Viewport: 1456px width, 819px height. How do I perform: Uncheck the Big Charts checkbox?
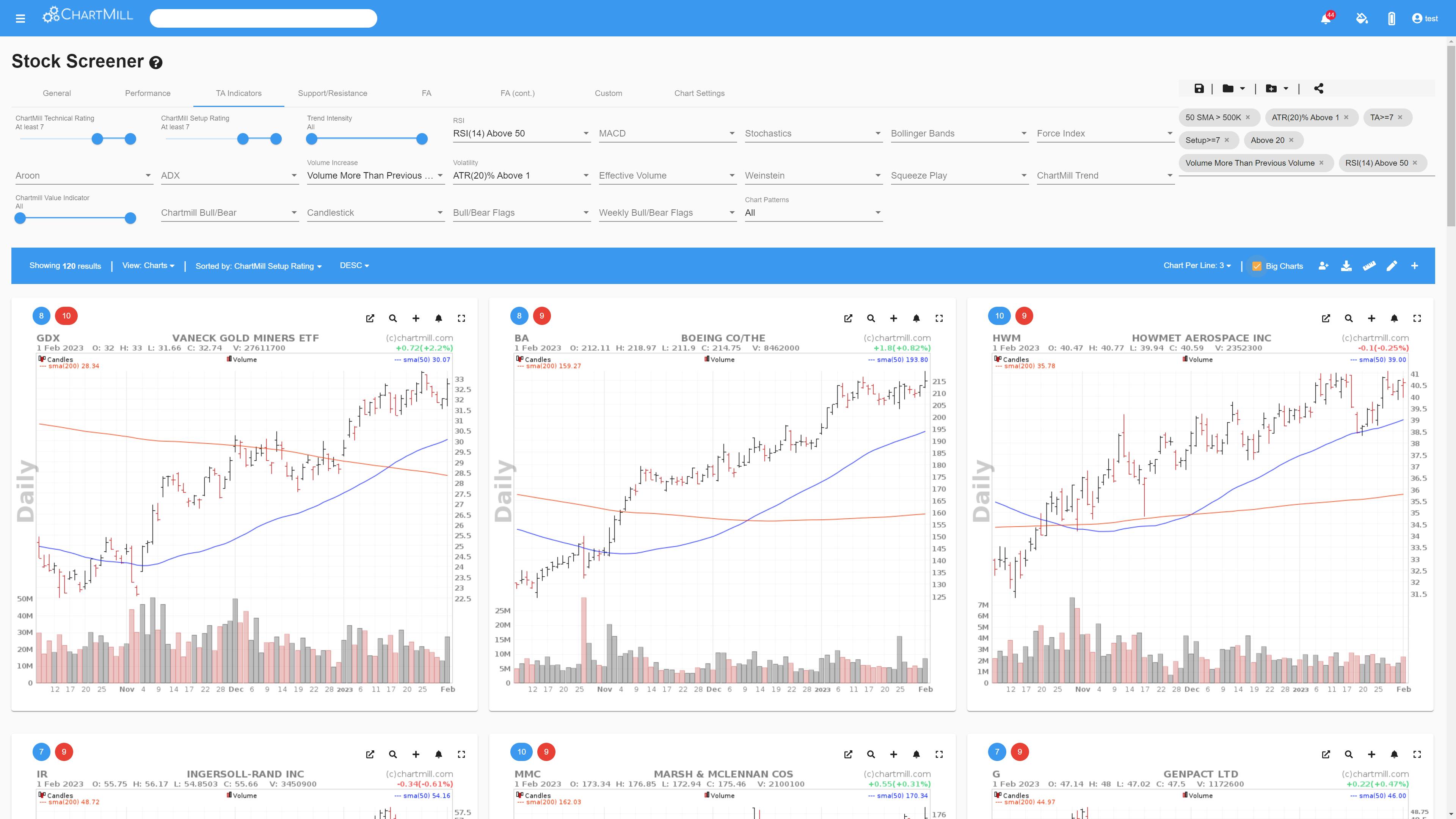(x=1257, y=266)
